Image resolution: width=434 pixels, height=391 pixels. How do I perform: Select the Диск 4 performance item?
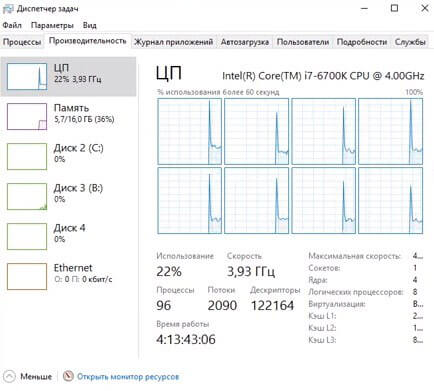(x=68, y=236)
